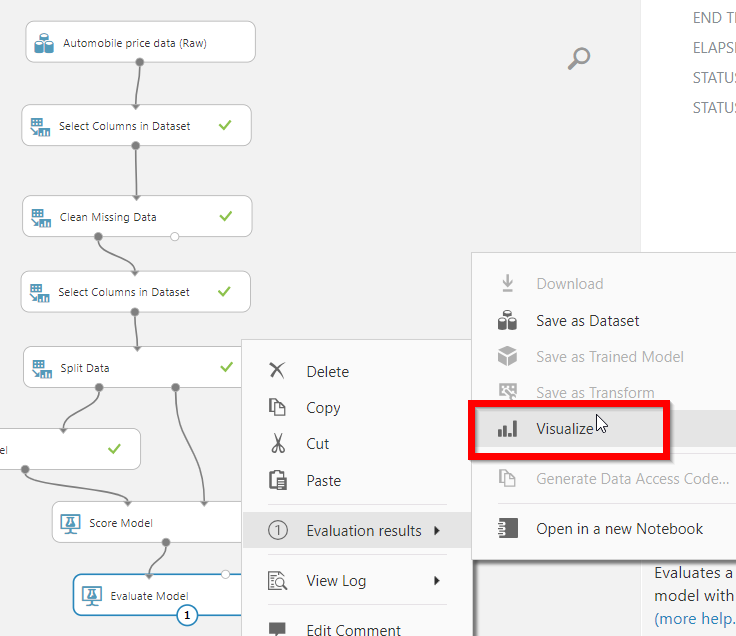Click the Generate Data Access Code icon

click(507, 478)
